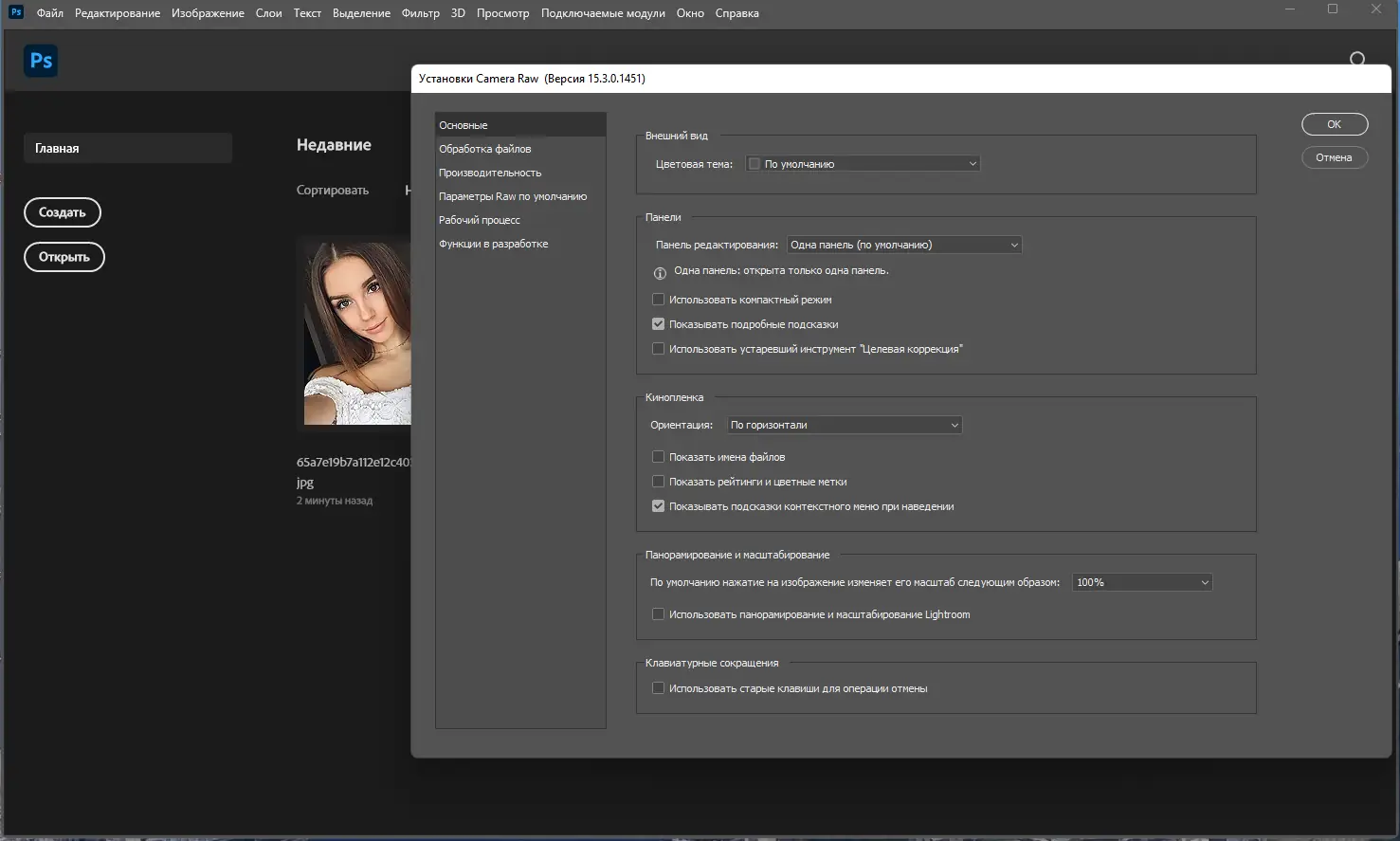This screenshot has height=841, width=1400.
Task: Open the Ориентация dropdown
Action: 845,425
